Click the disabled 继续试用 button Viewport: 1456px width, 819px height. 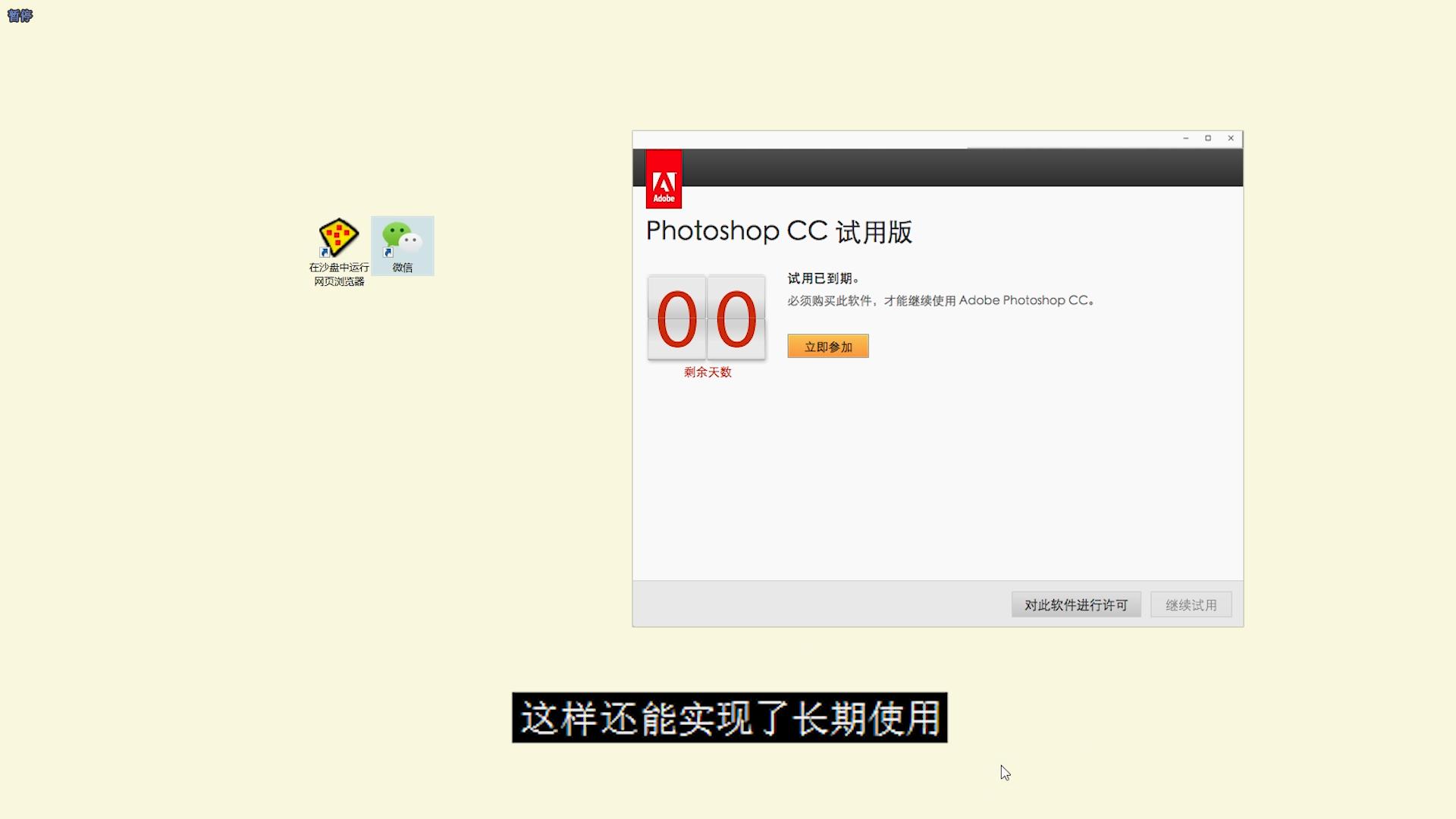pyautogui.click(x=1191, y=604)
